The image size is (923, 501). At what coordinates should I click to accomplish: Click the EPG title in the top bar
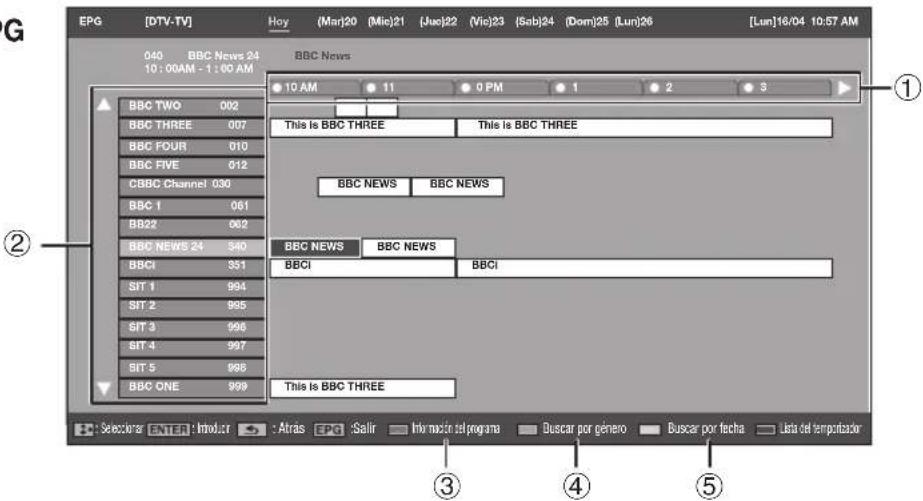pos(91,22)
